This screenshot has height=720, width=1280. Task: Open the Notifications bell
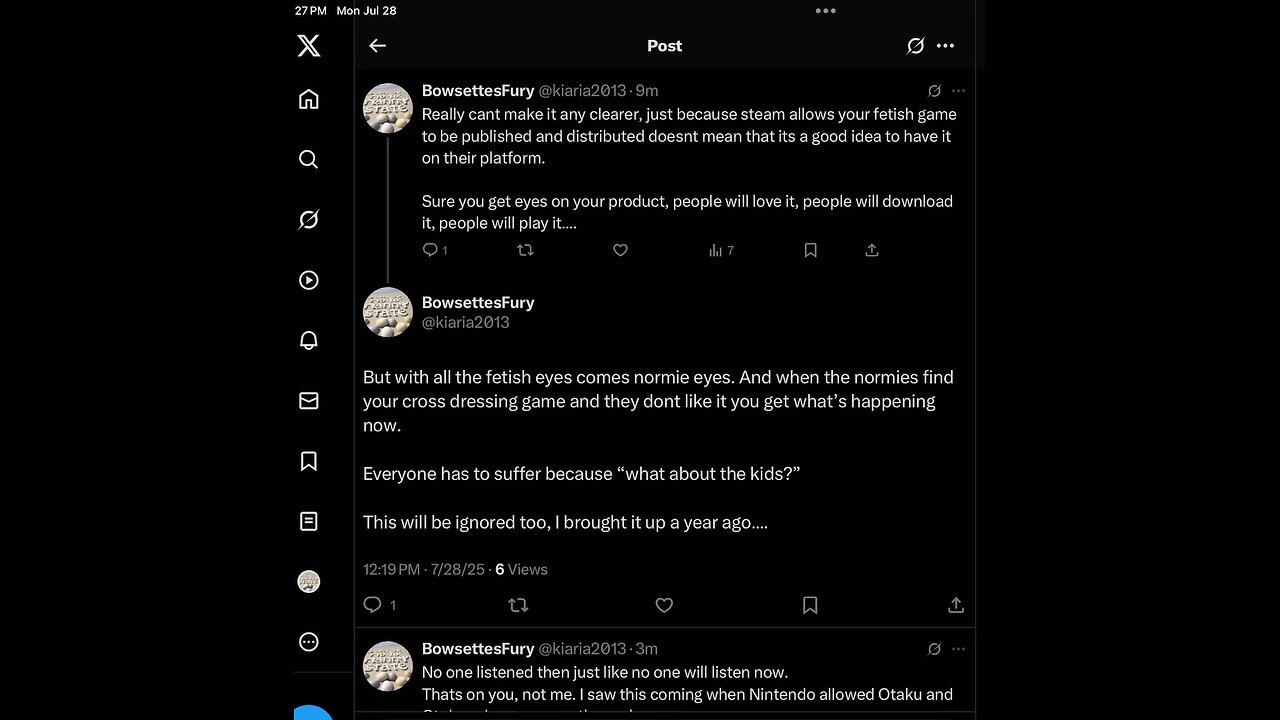pos(309,341)
